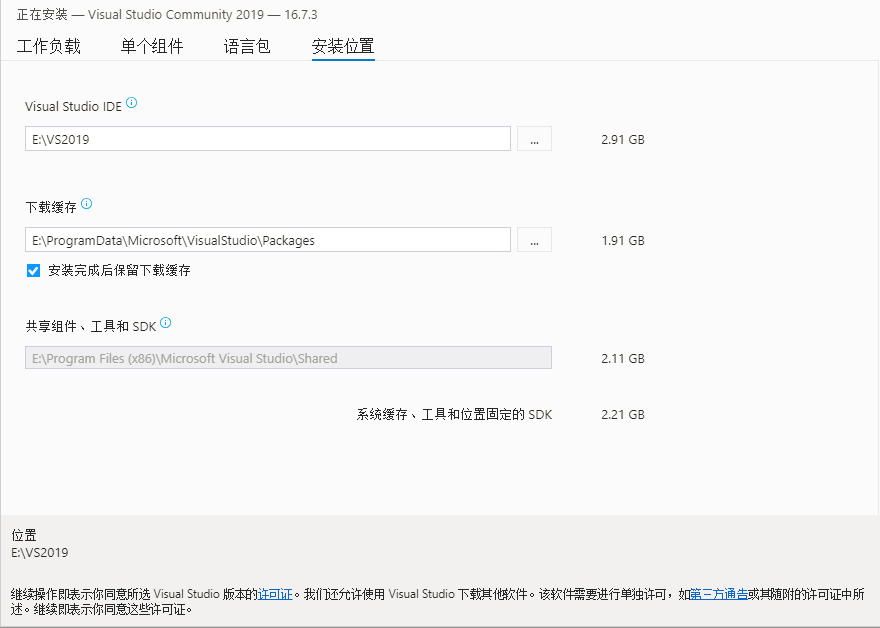Click the 2.21 GB system cache size
The width and height of the screenshot is (880, 628).
click(x=623, y=414)
